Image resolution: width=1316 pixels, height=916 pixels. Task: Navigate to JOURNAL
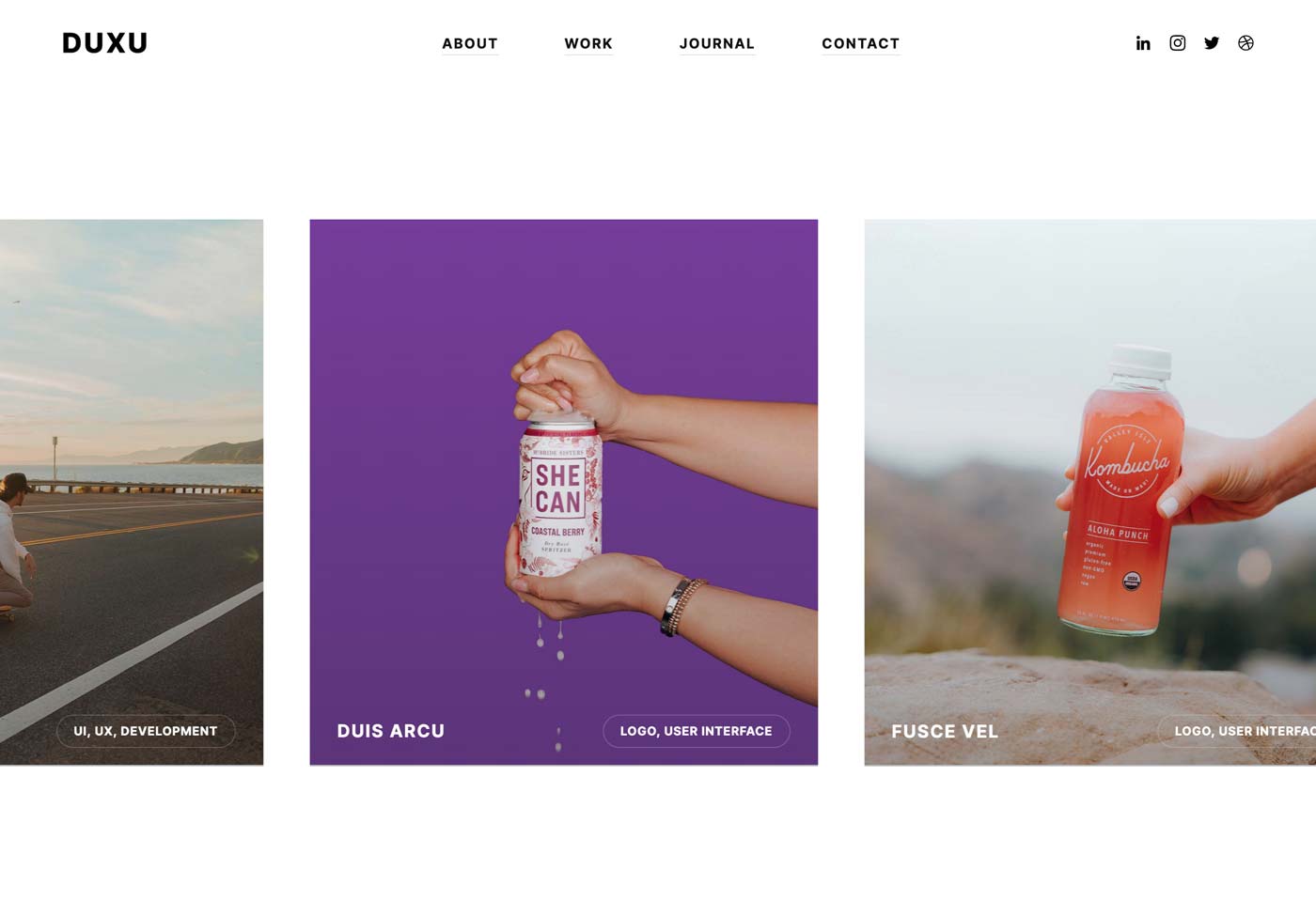[717, 43]
